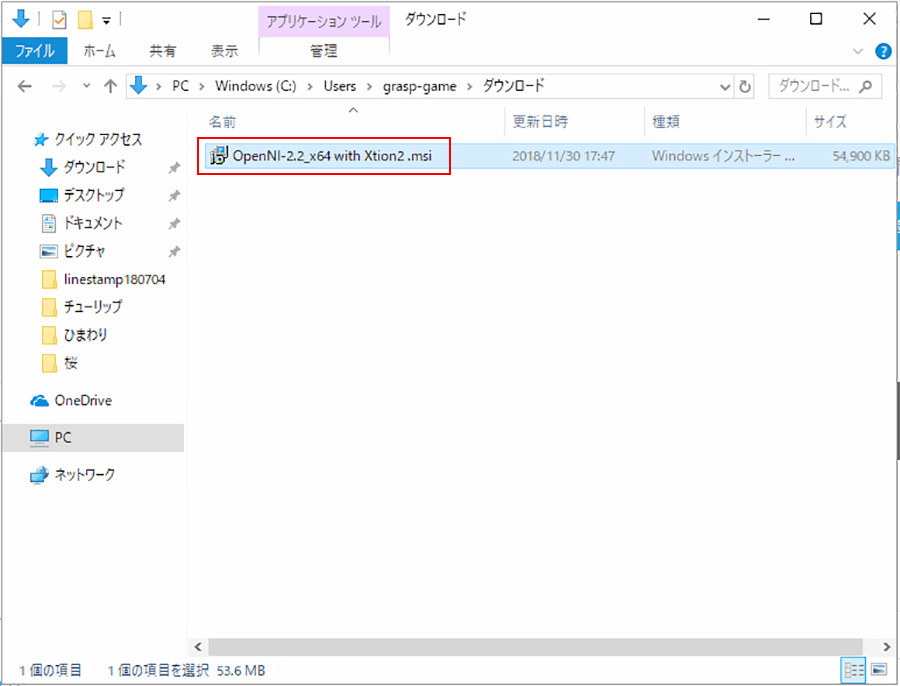Click the 54,900 KB size cell
The height and width of the screenshot is (686, 900).
[861, 156]
